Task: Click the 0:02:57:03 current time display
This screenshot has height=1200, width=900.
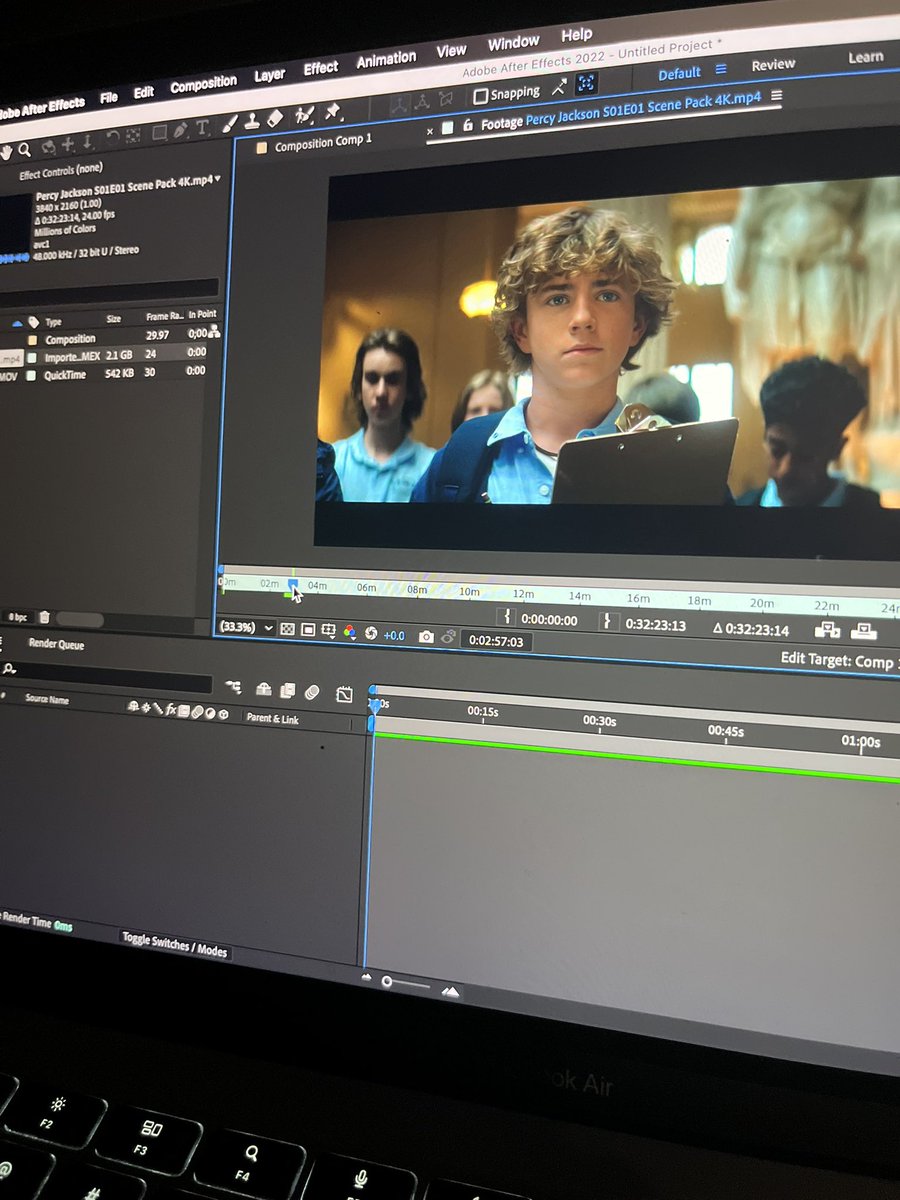Action: pyautogui.click(x=496, y=640)
